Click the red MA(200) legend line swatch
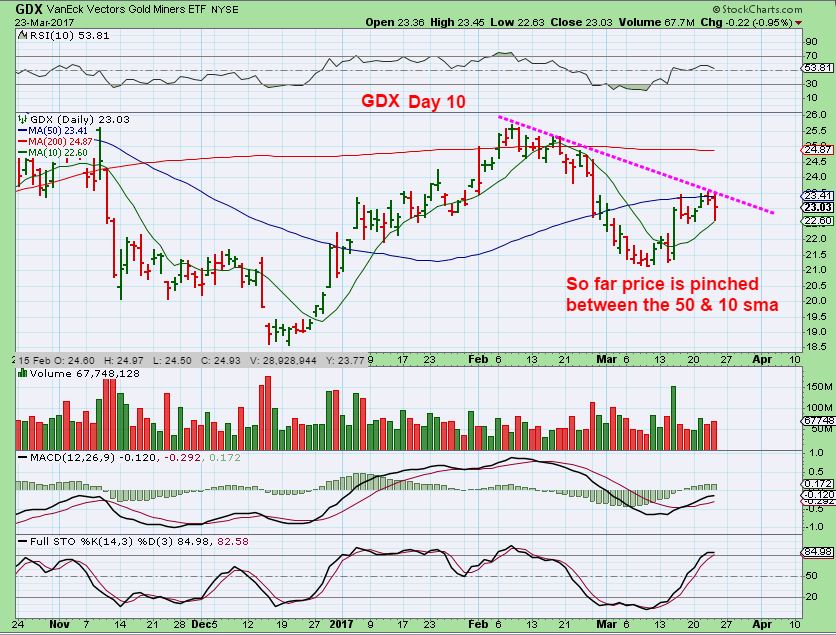Image resolution: width=836 pixels, height=635 pixels. (x=23, y=142)
